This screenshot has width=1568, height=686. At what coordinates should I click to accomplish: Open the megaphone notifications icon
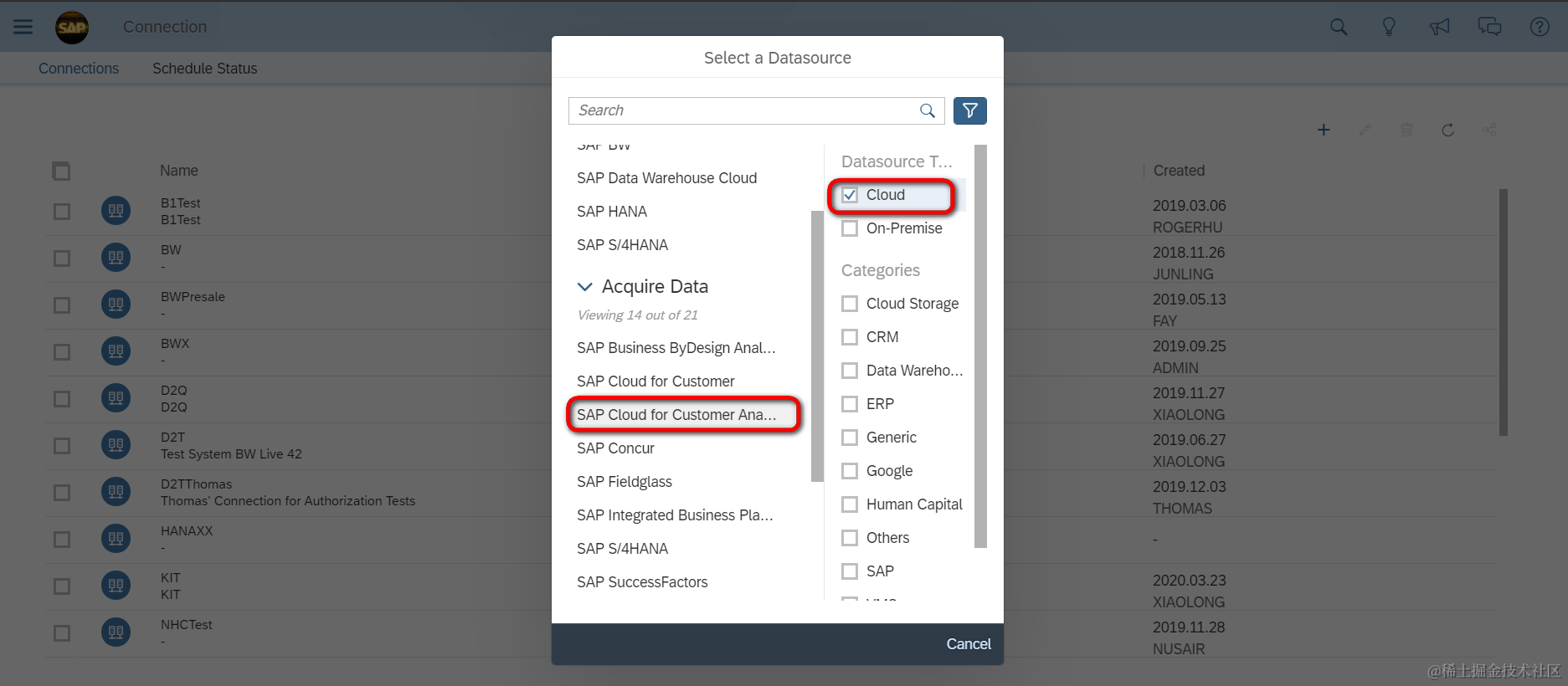(1439, 27)
